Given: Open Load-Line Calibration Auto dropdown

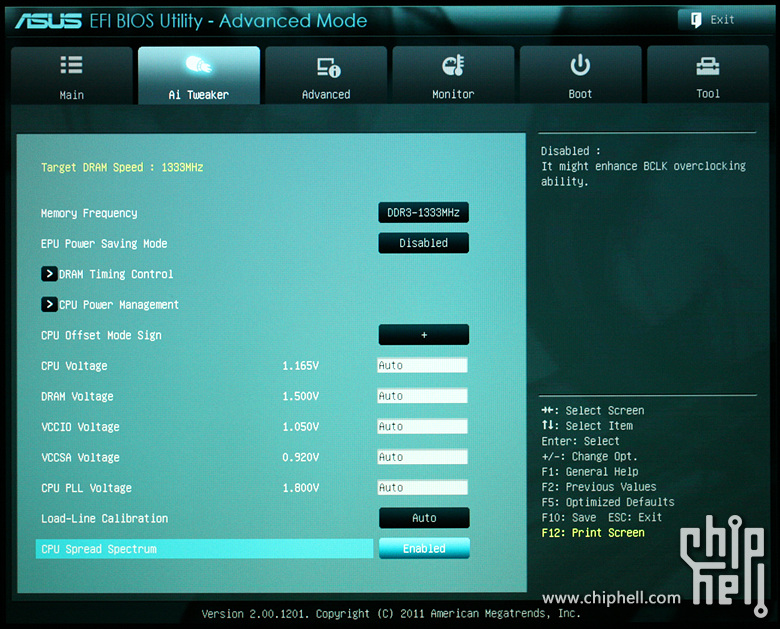Looking at the screenshot, I should click(x=424, y=518).
